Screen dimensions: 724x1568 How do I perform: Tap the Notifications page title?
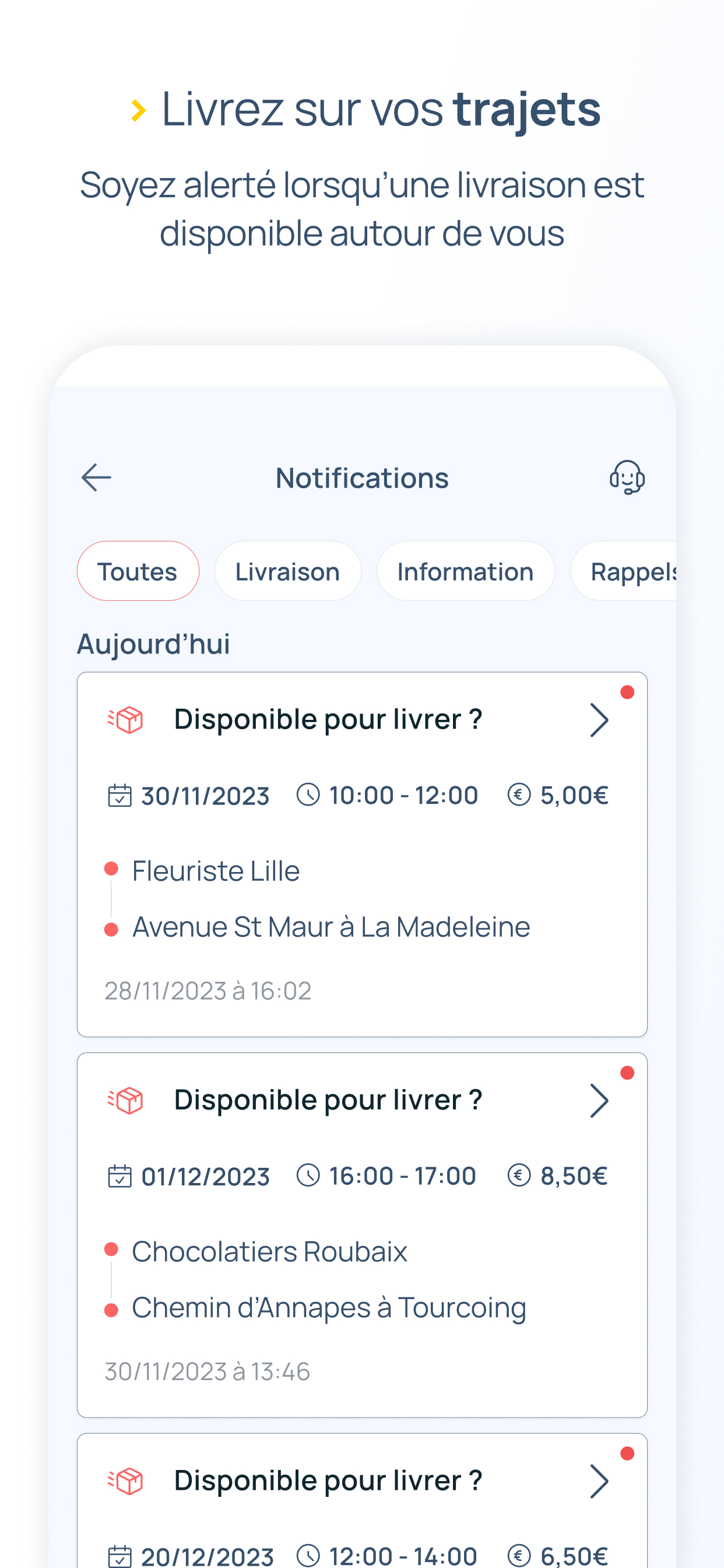pos(362,478)
